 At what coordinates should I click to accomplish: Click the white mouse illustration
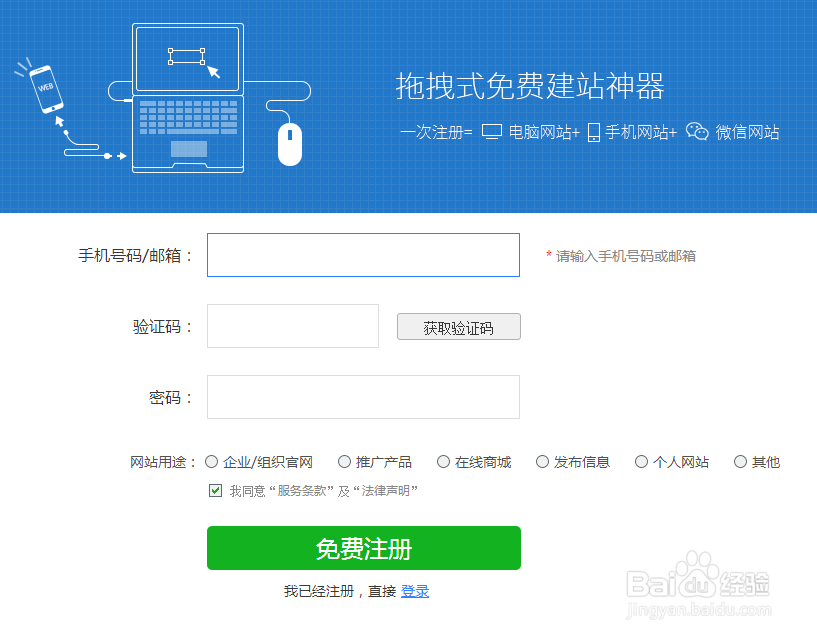click(290, 144)
